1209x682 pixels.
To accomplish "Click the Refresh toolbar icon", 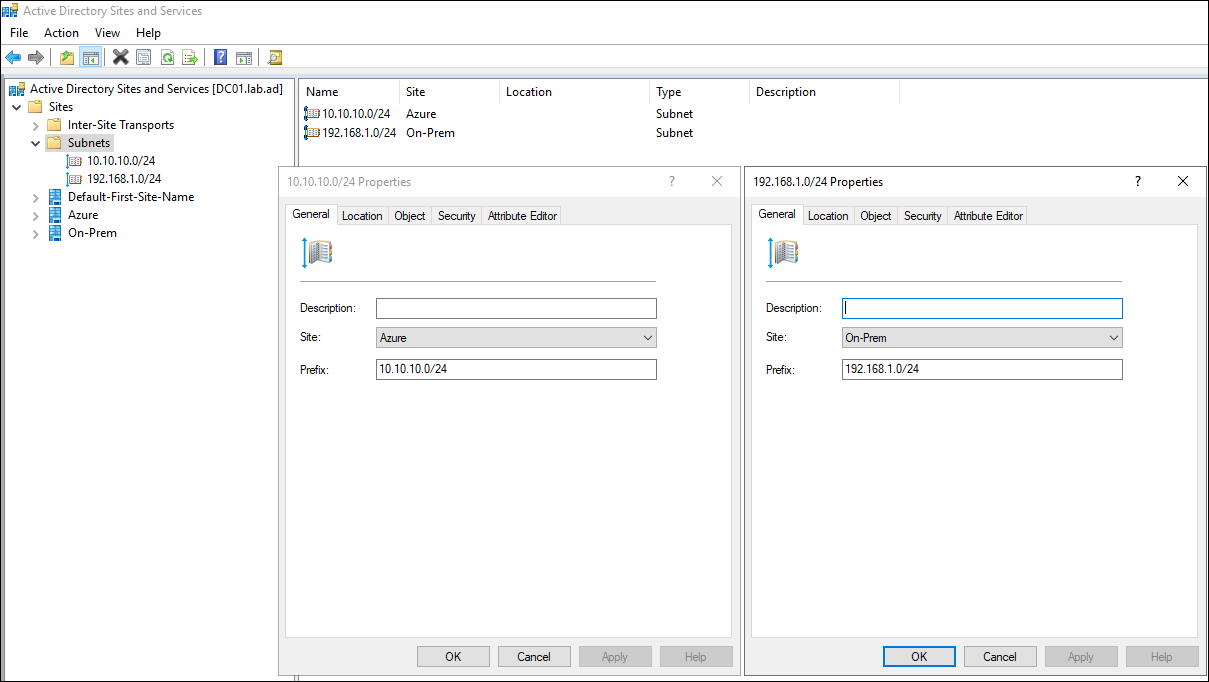I will [167, 57].
